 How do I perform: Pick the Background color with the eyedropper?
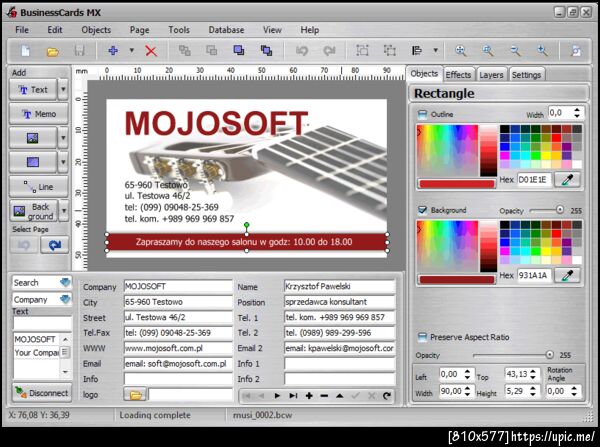[567, 275]
